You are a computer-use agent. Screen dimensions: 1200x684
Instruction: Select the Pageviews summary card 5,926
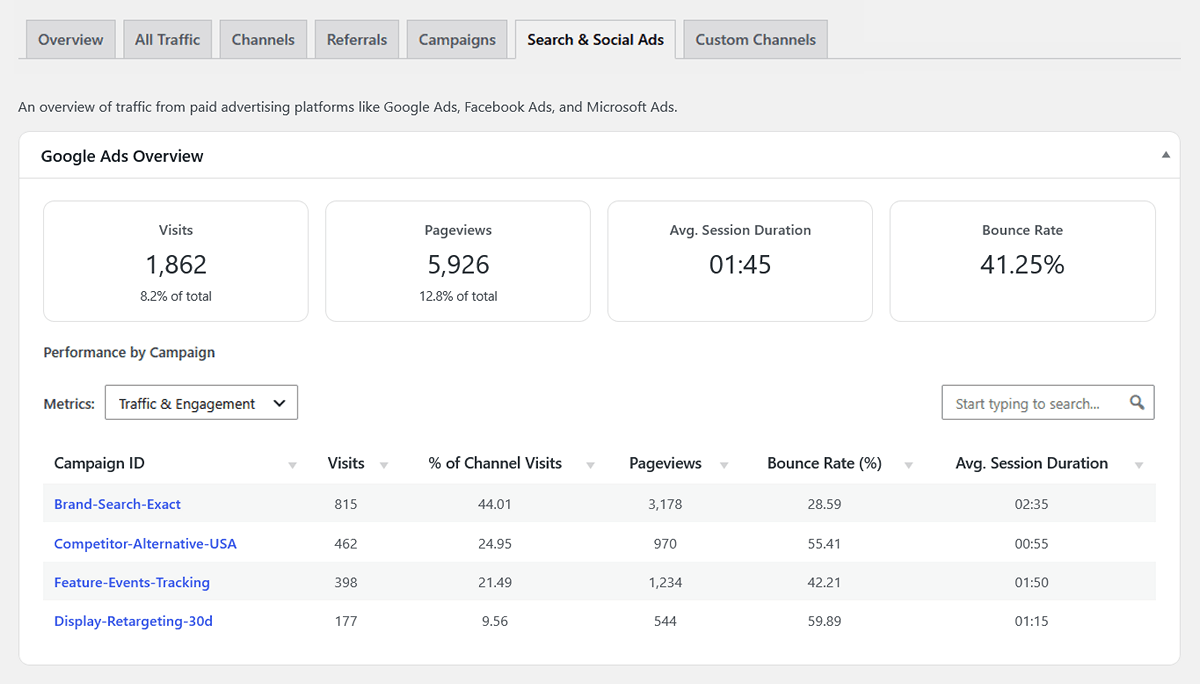click(458, 261)
